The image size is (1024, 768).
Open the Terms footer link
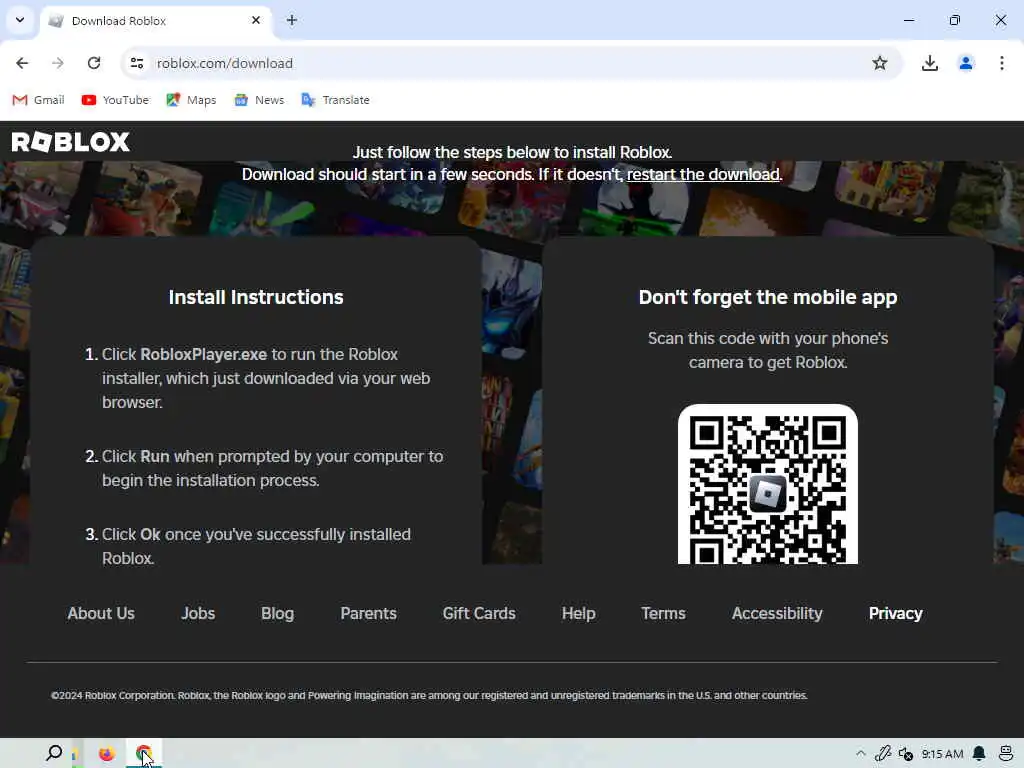(664, 614)
